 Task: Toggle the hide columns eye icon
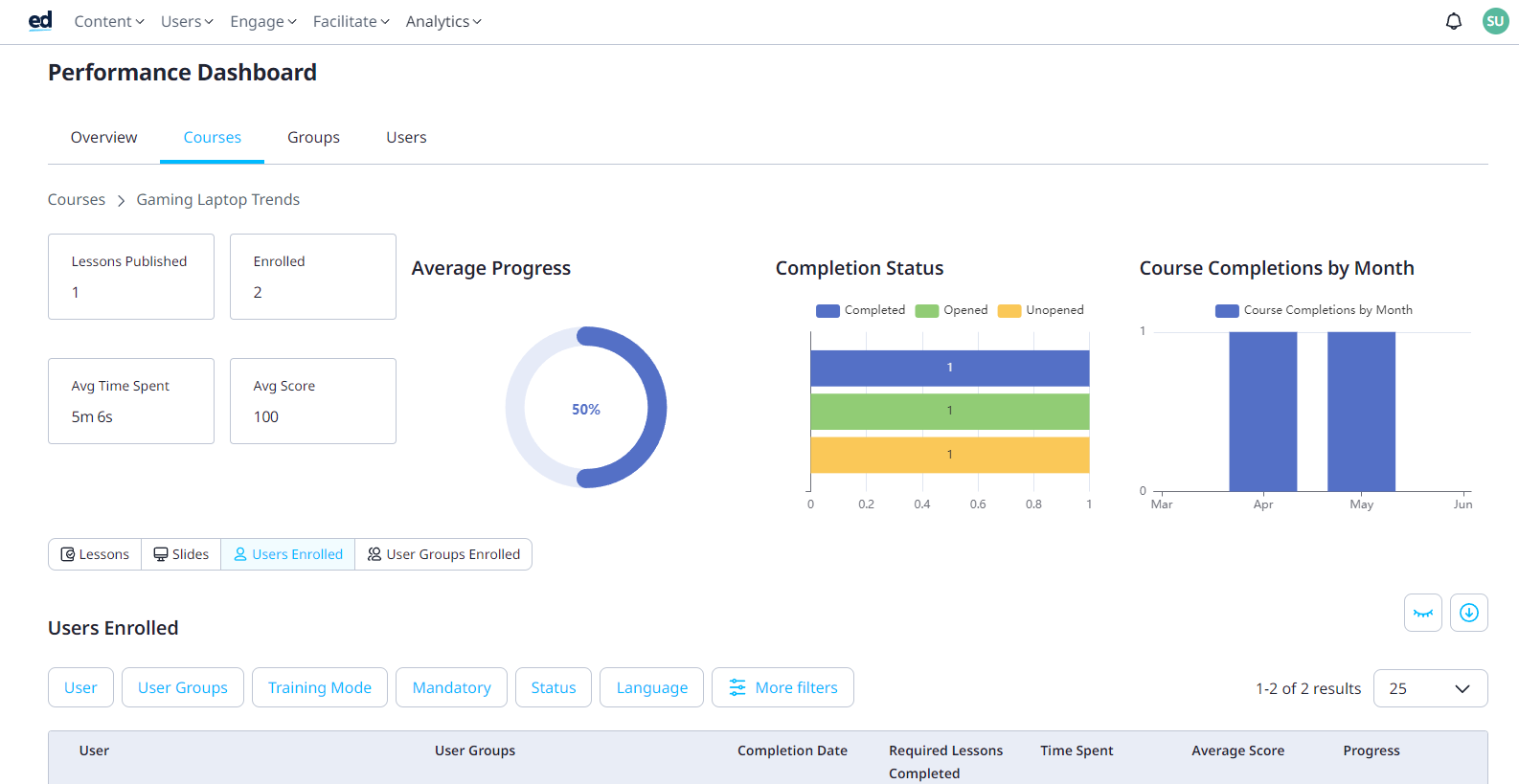point(1422,613)
